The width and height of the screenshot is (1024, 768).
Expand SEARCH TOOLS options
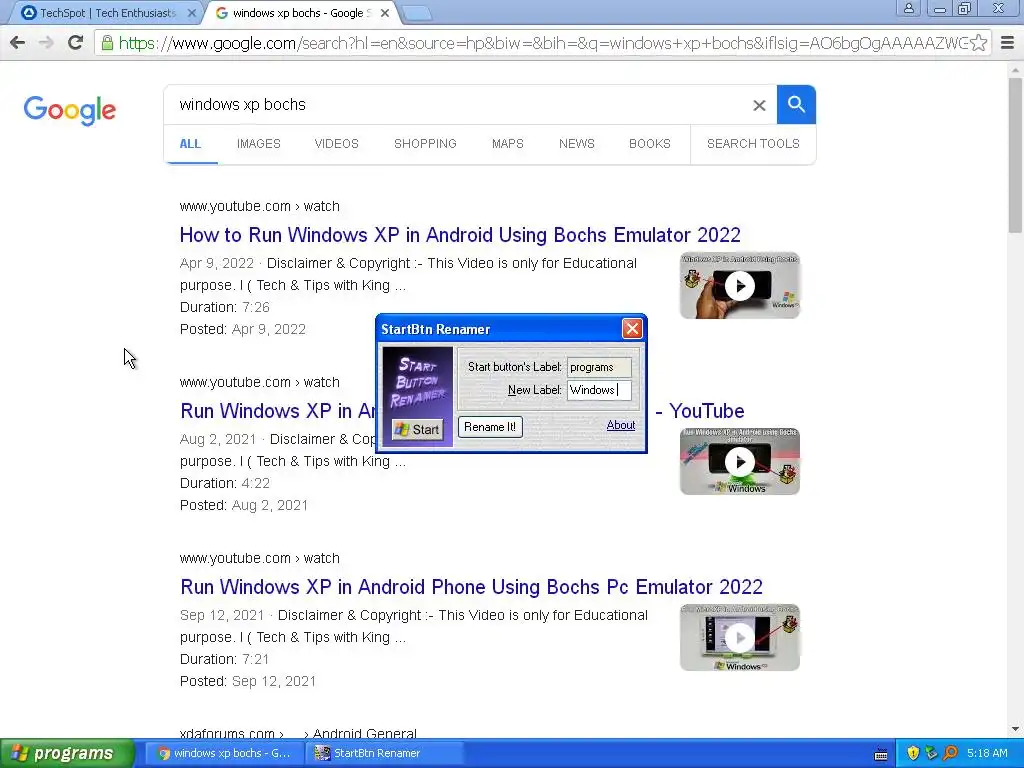click(x=753, y=144)
